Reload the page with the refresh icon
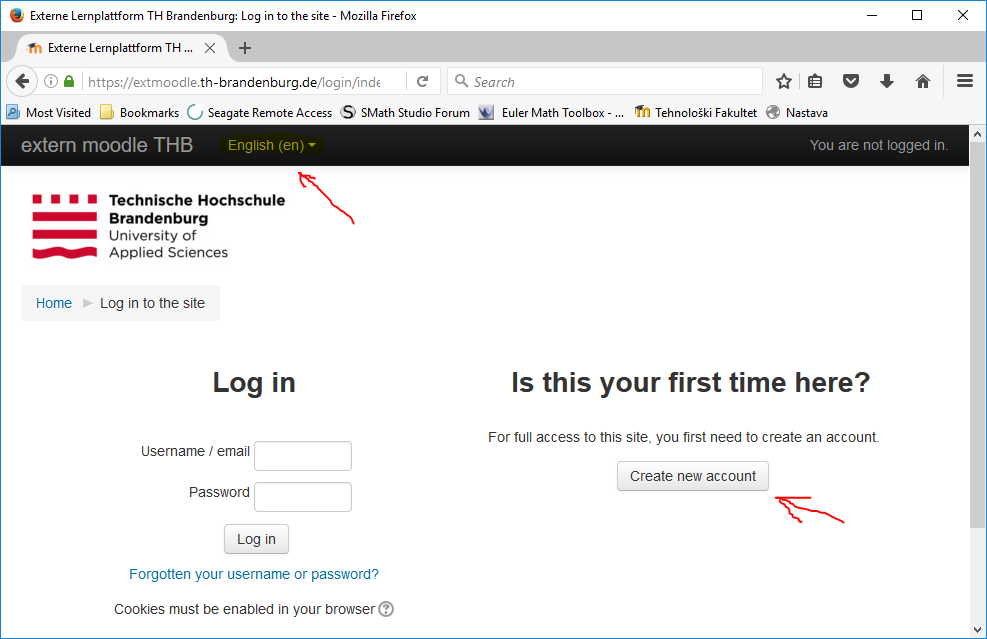The width and height of the screenshot is (987, 639). [423, 82]
